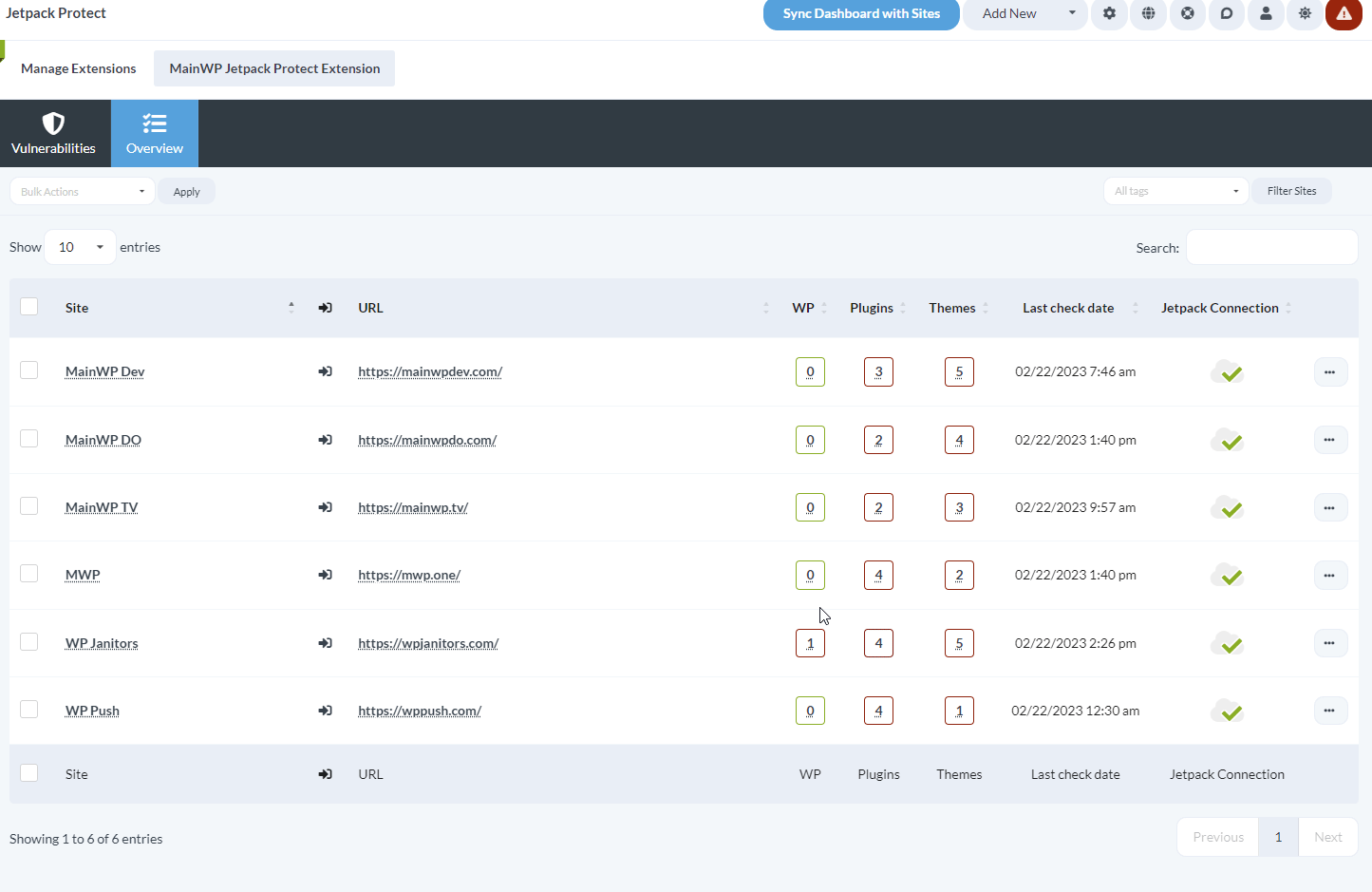Viewport: 1372px width, 892px height.
Task: Open the user account icon
Action: coord(1265,14)
